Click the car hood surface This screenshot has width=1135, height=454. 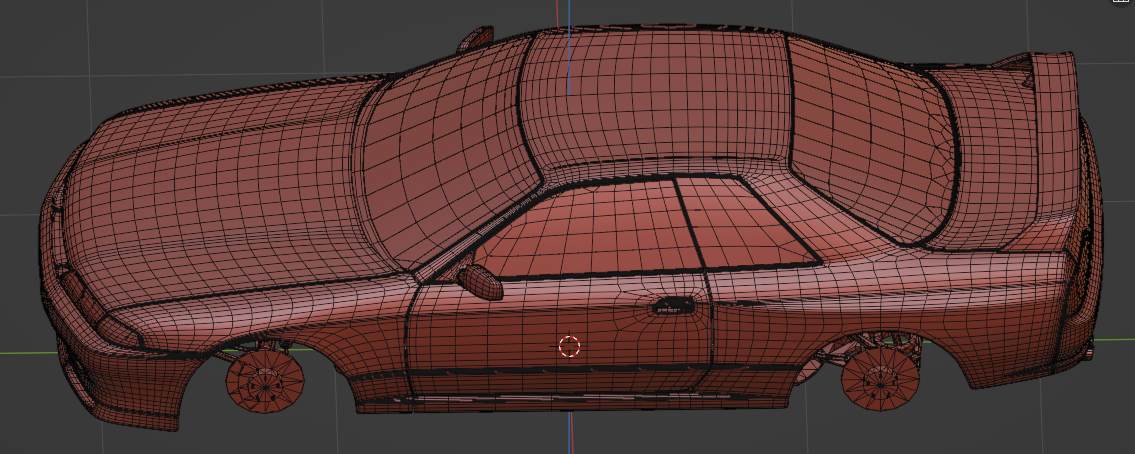click(224, 196)
